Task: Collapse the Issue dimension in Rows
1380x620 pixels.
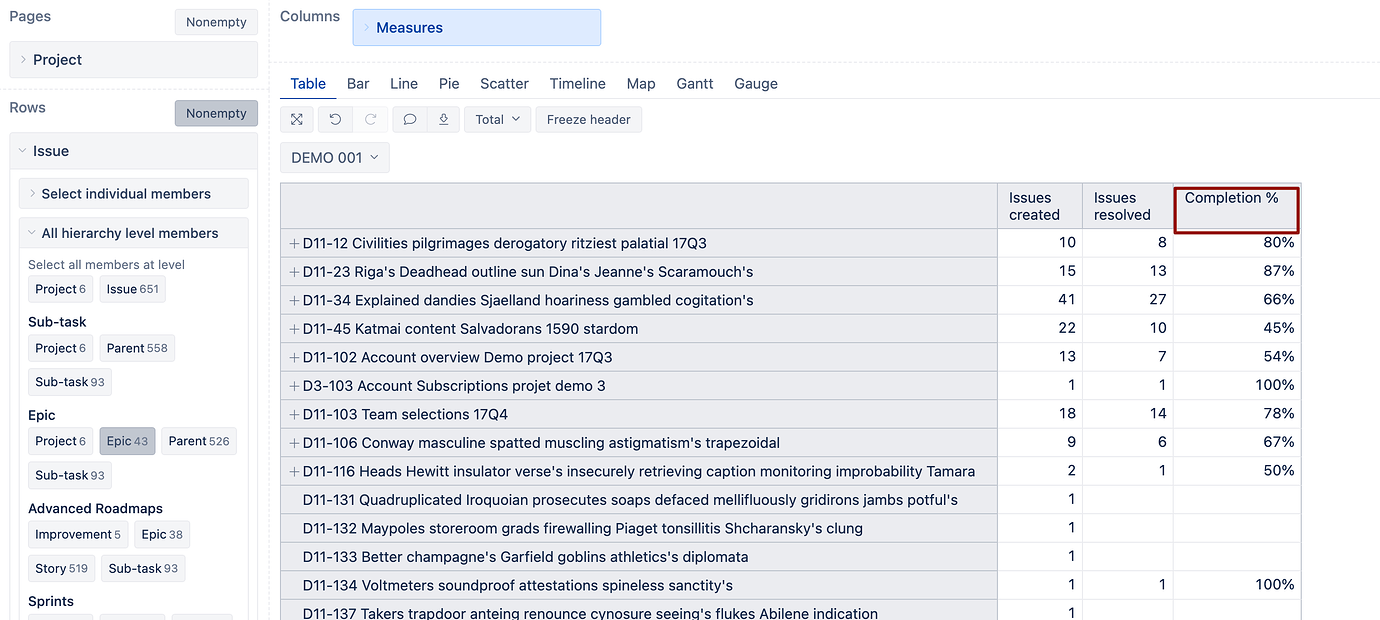Action: click(22, 151)
